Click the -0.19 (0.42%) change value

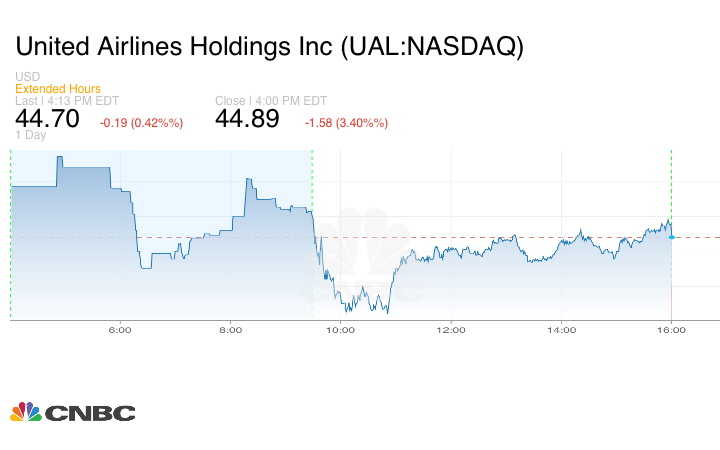pos(141,123)
